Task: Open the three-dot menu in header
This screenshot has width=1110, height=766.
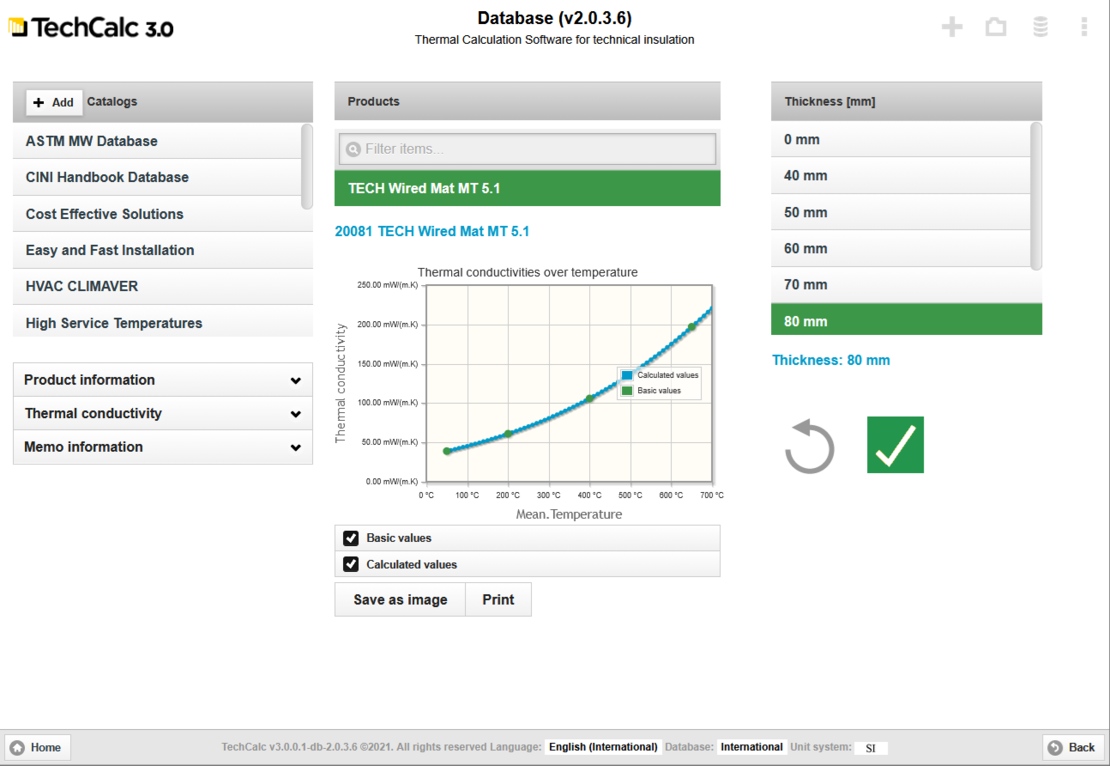Action: pos(1084,28)
